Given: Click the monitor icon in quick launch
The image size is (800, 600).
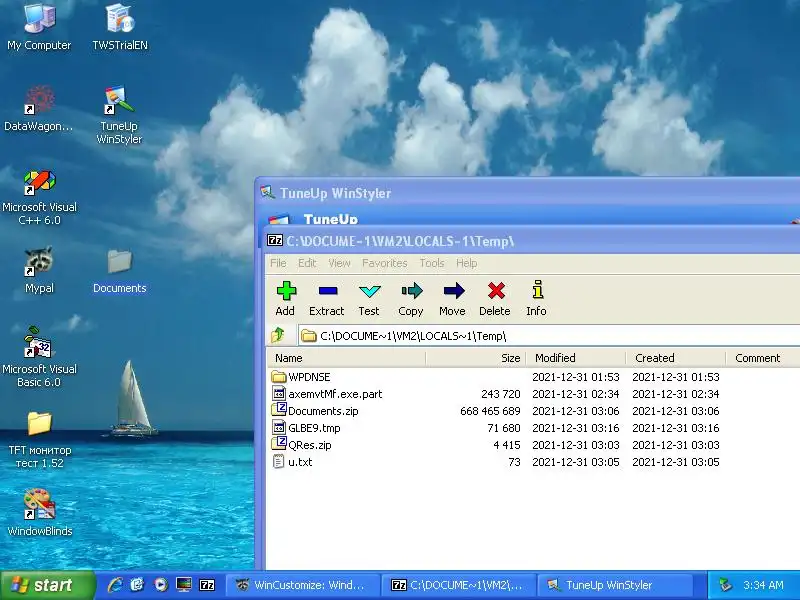Looking at the screenshot, I should [184, 585].
